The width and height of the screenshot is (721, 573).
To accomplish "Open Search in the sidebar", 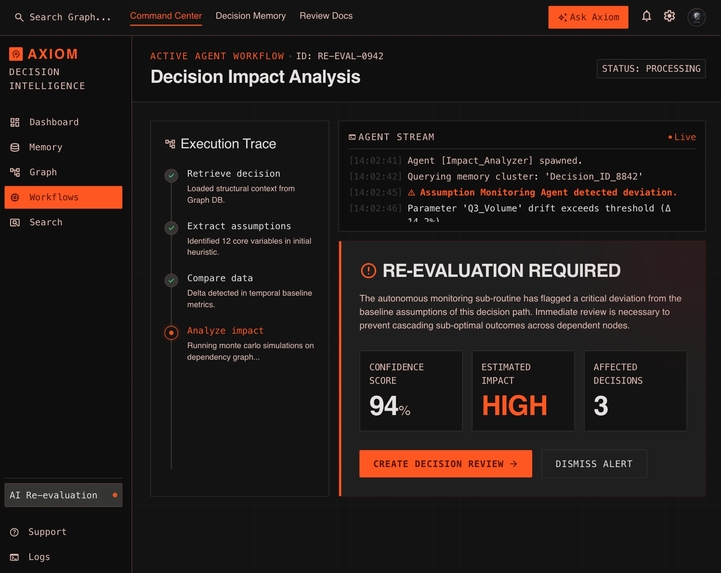I will (x=63, y=223).
